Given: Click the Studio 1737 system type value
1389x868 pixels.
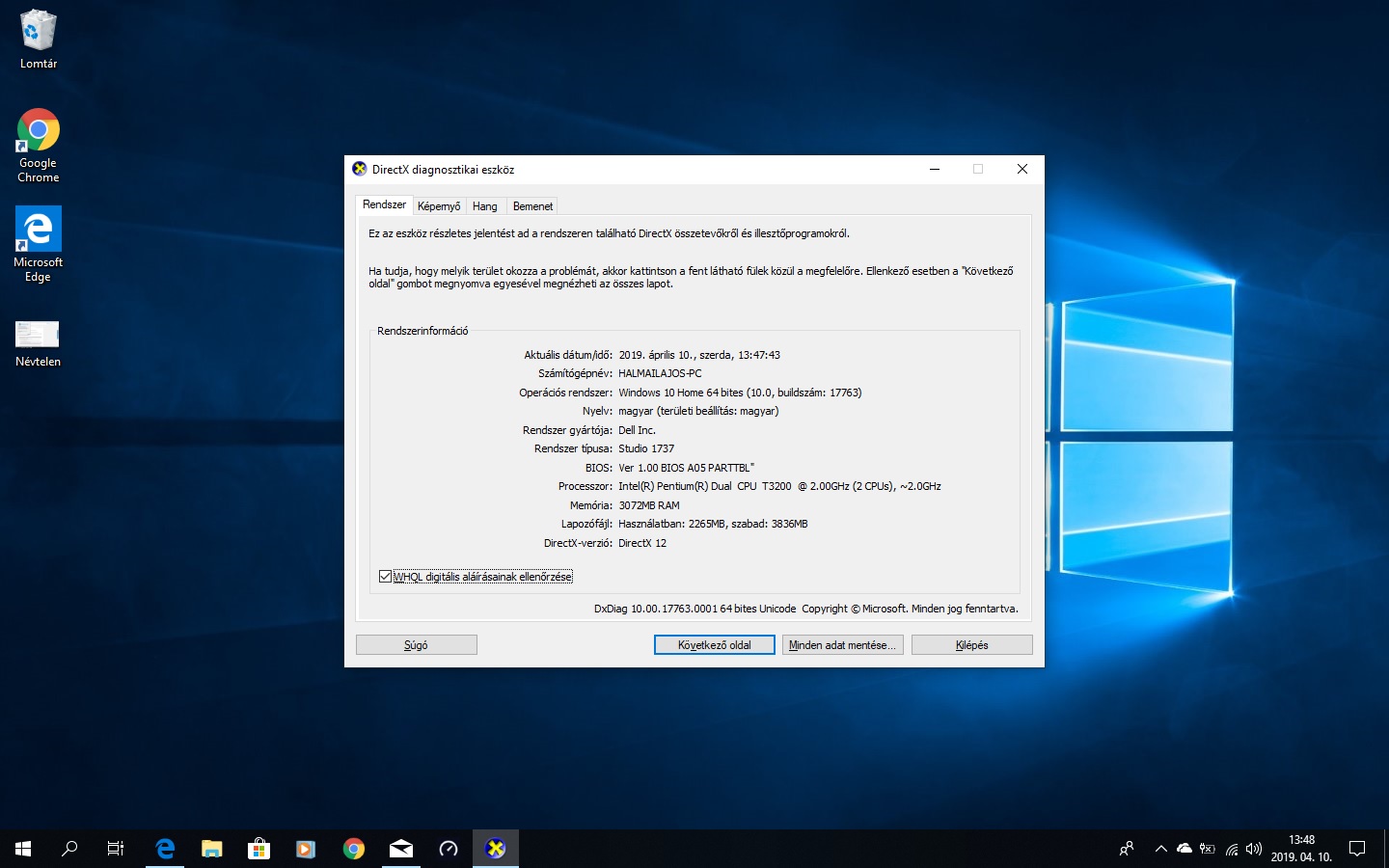Looking at the screenshot, I should tap(646, 448).
